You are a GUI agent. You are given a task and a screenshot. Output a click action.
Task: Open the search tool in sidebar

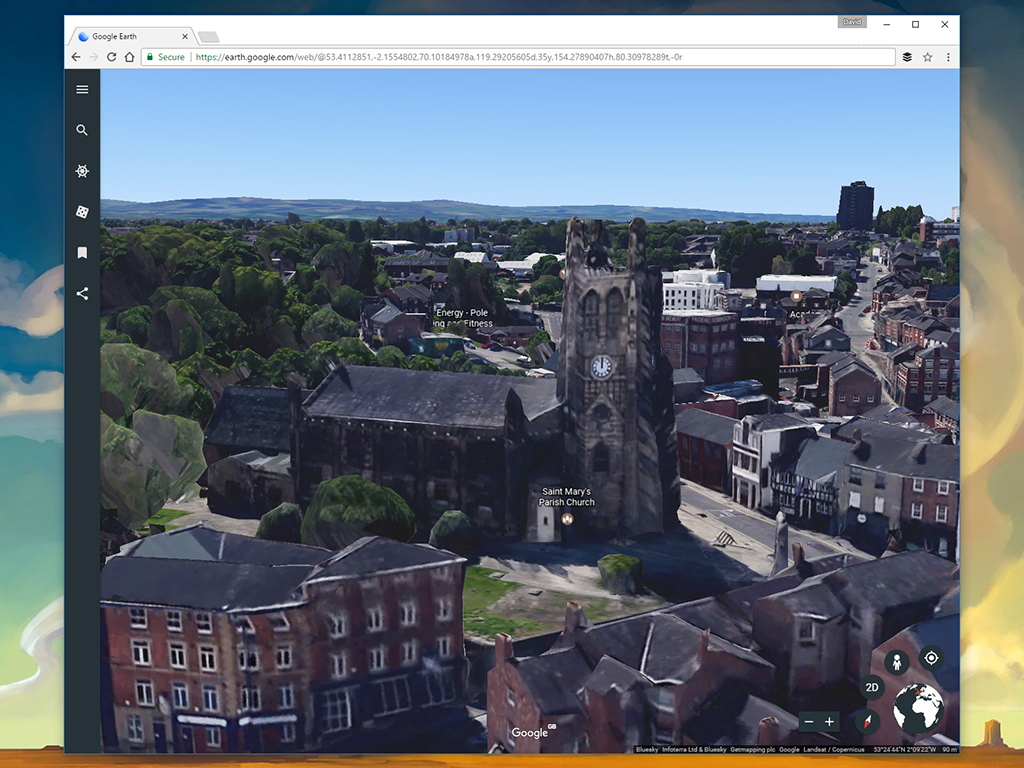coord(82,130)
